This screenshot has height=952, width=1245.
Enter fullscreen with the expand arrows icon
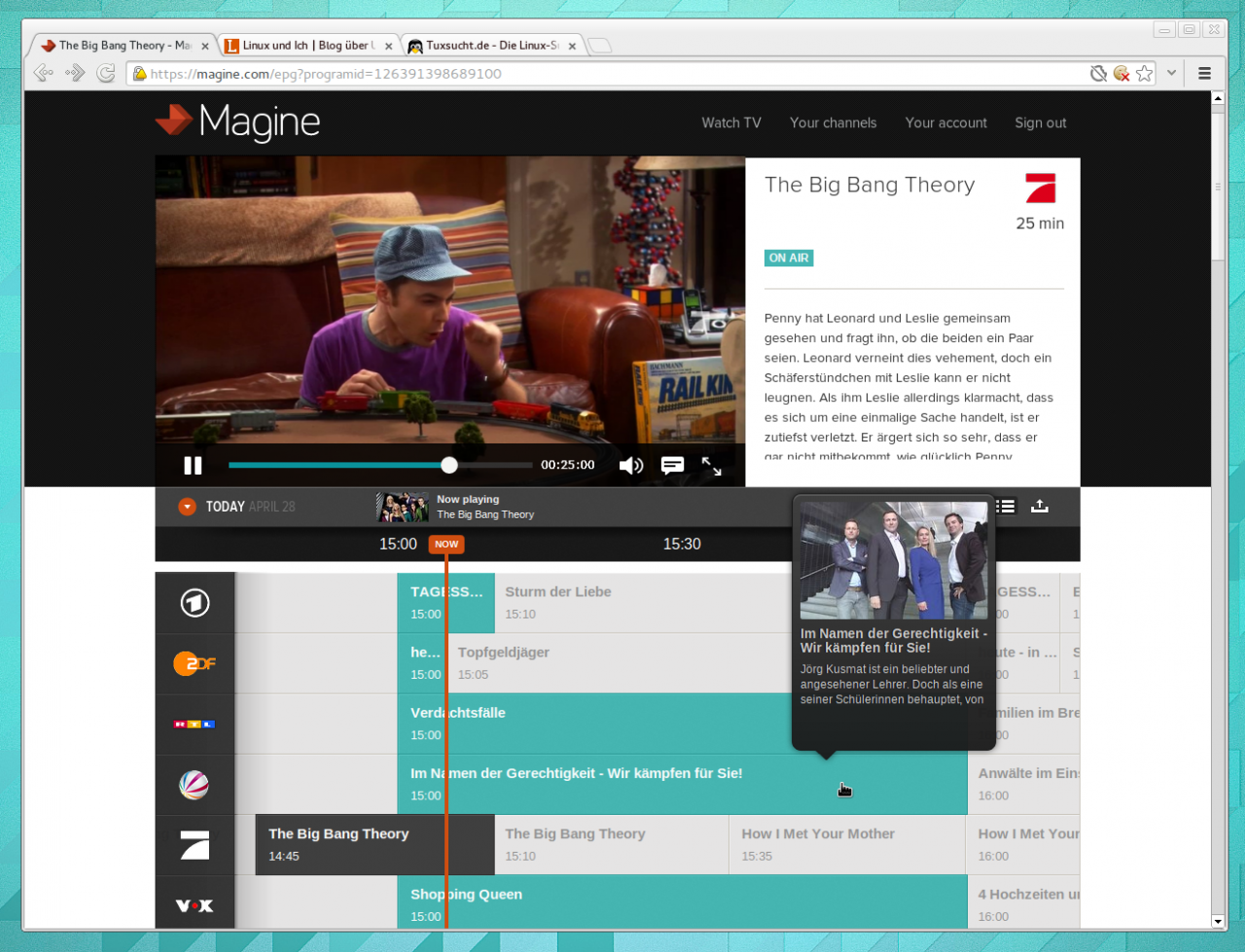pos(712,466)
